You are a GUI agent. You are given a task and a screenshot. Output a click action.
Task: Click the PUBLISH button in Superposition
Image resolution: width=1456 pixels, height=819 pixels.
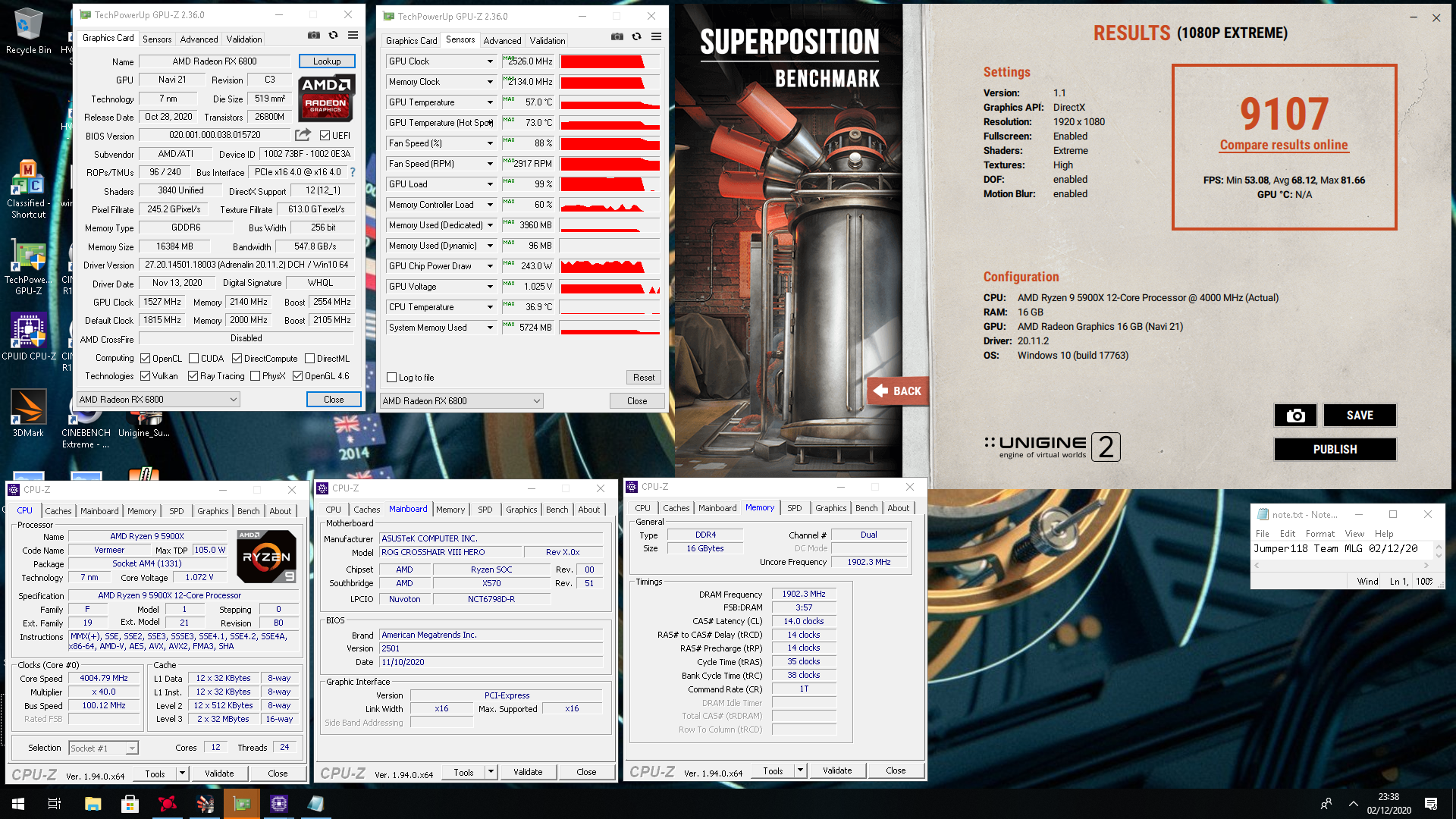click(x=1335, y=449)
